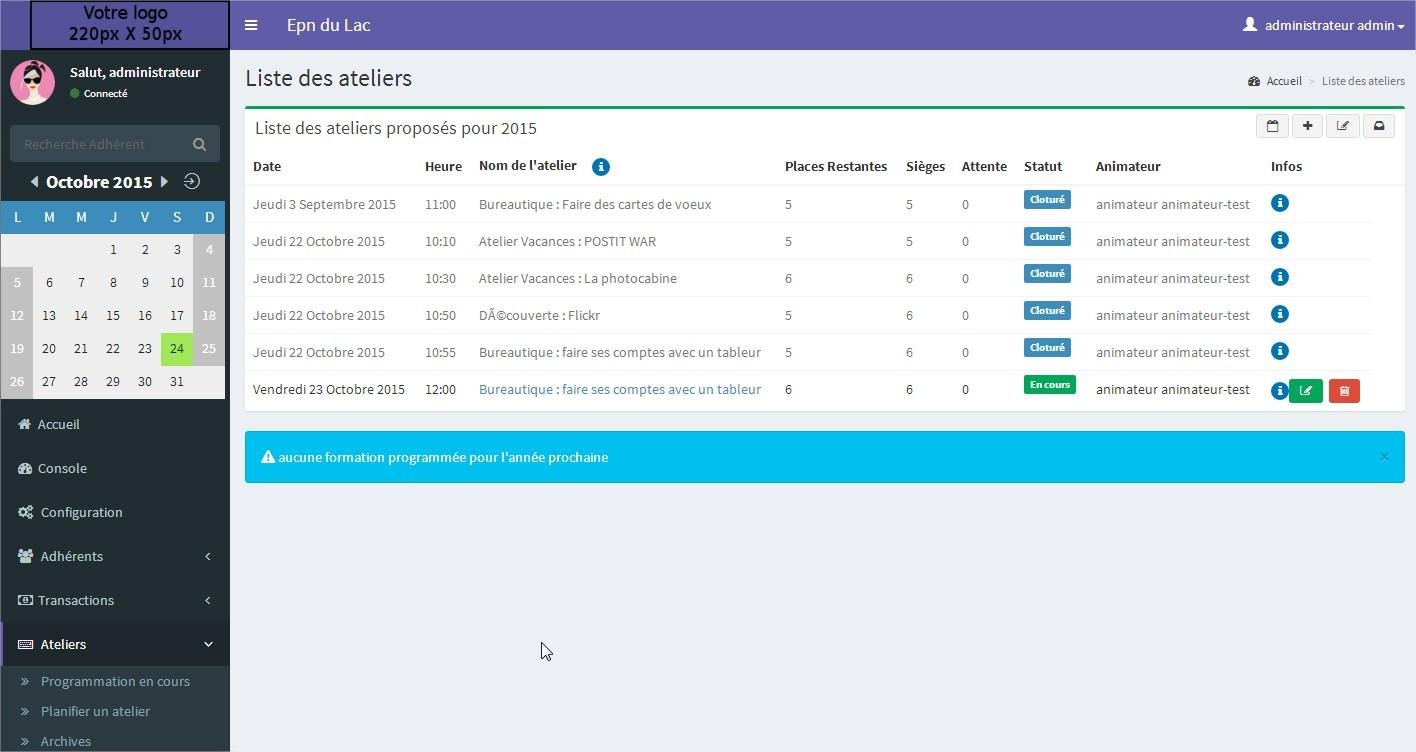Open info icon for POSTIT WAR atelier

[1279, 240]
